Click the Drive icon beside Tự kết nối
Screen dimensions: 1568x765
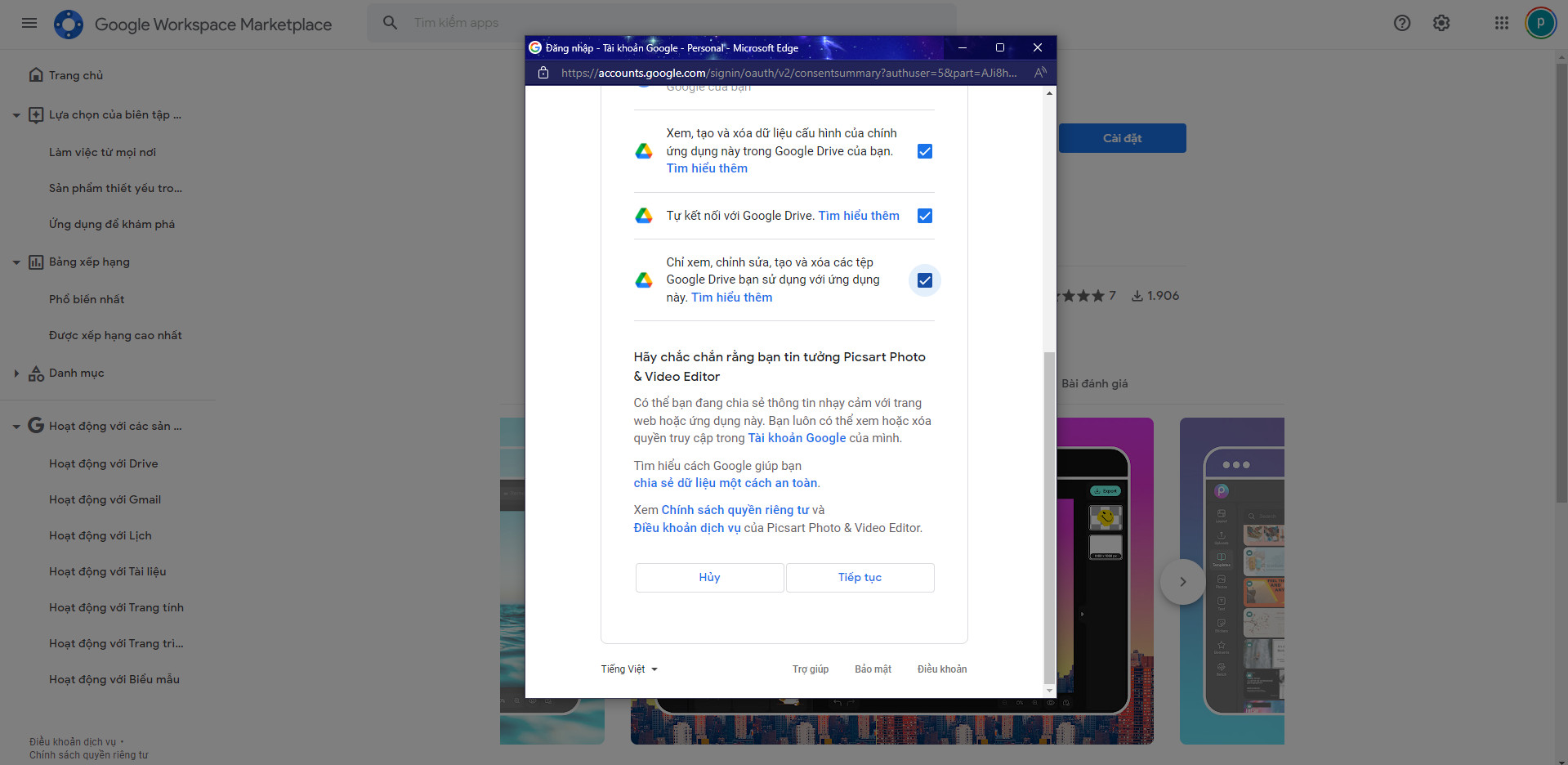(644, 216)
